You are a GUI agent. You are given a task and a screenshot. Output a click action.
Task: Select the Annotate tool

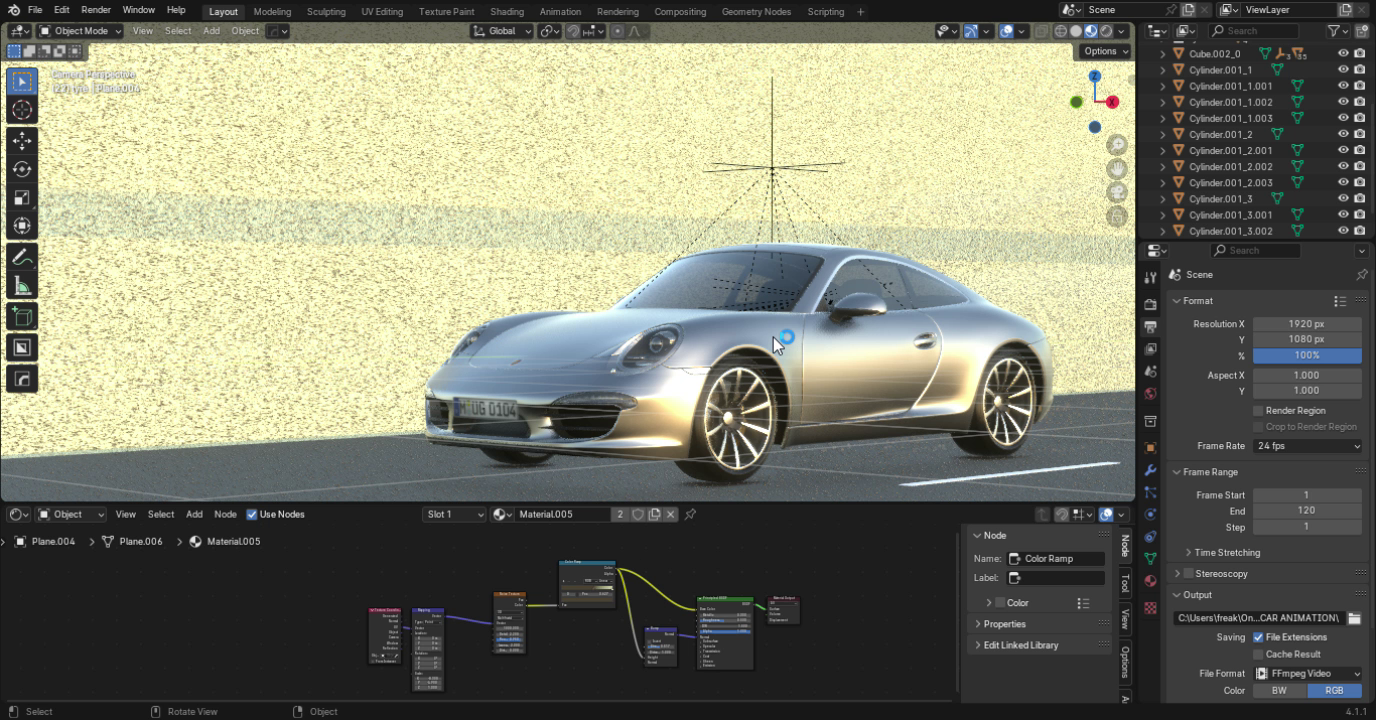coord(22,257)
